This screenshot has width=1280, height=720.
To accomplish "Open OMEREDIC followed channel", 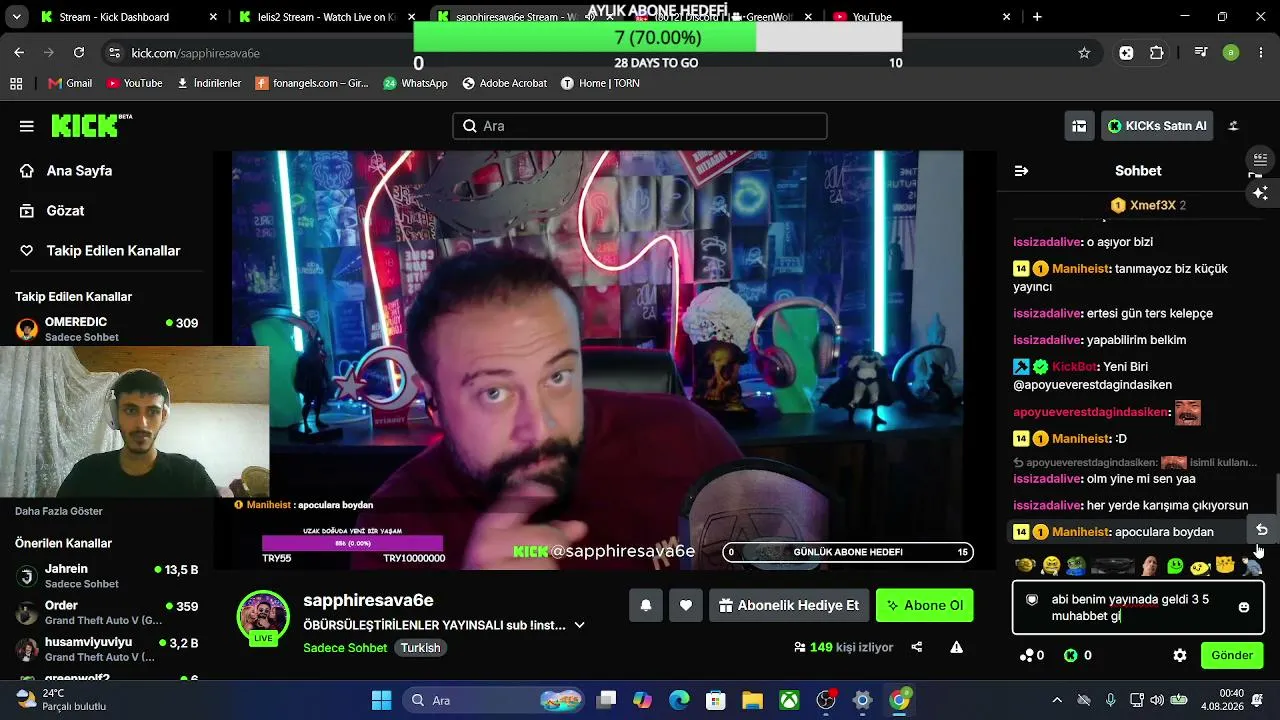I will 106,329.
